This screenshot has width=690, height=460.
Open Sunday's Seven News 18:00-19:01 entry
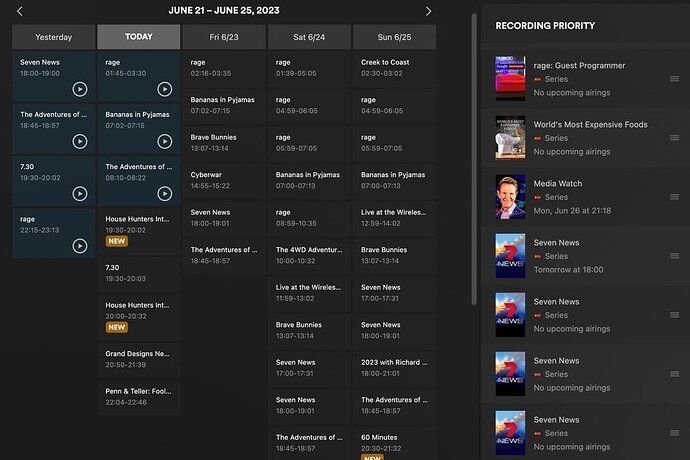click(394, 331)
